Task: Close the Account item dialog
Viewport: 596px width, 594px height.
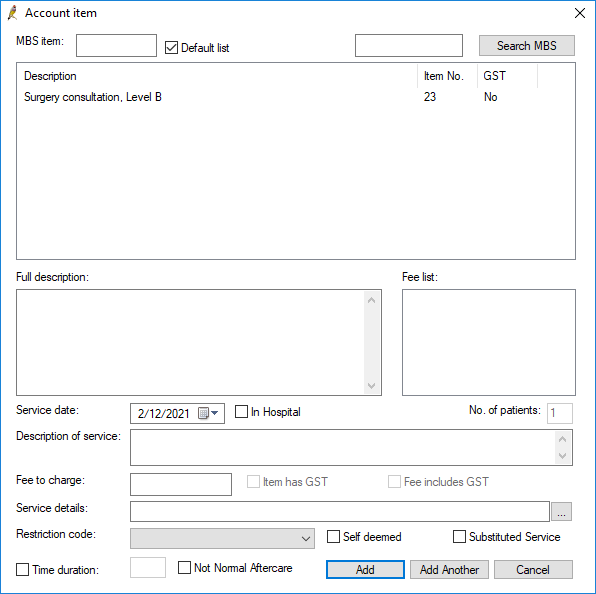Action: point(580,13)
